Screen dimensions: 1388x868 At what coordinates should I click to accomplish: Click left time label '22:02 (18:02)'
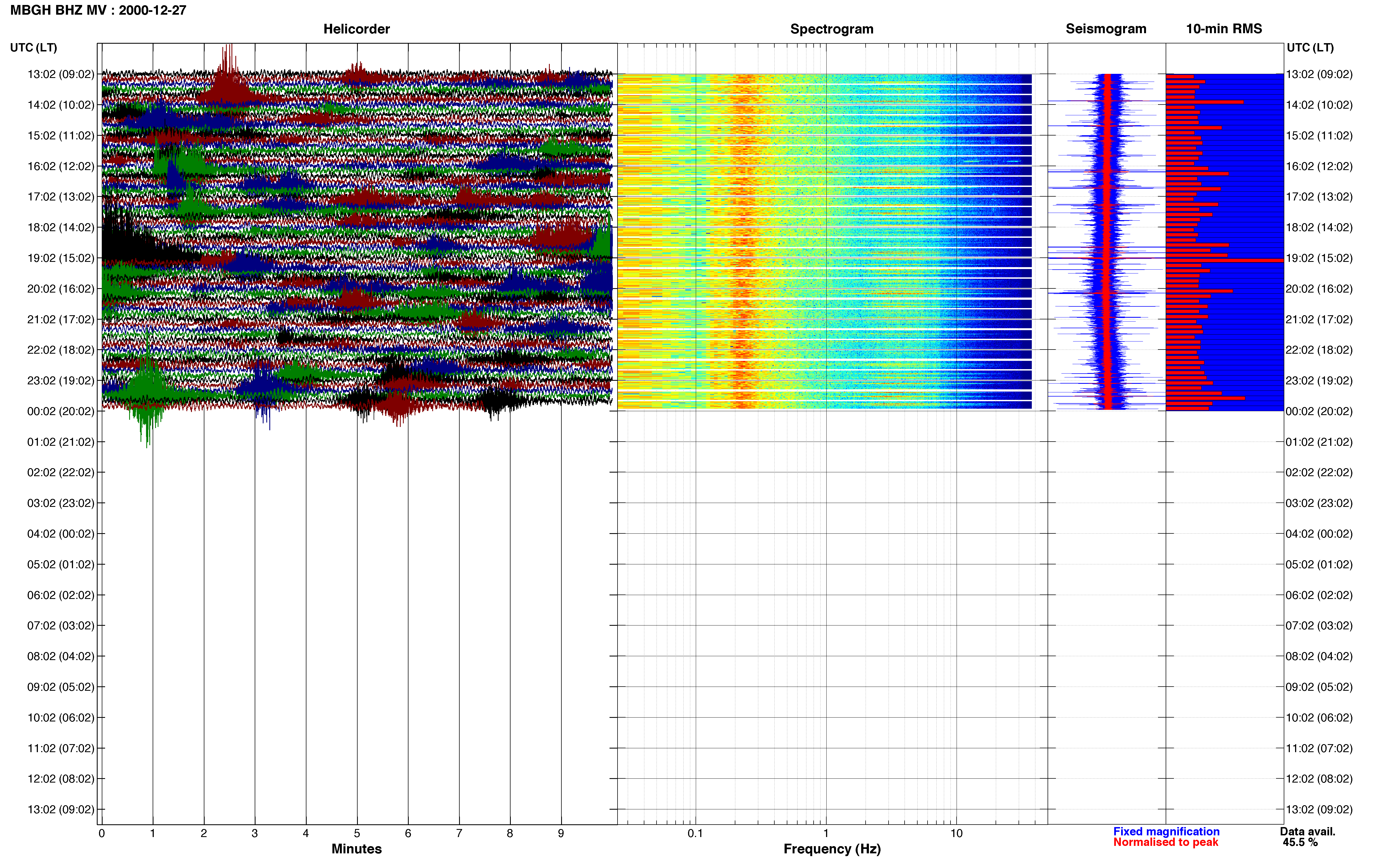61,350
